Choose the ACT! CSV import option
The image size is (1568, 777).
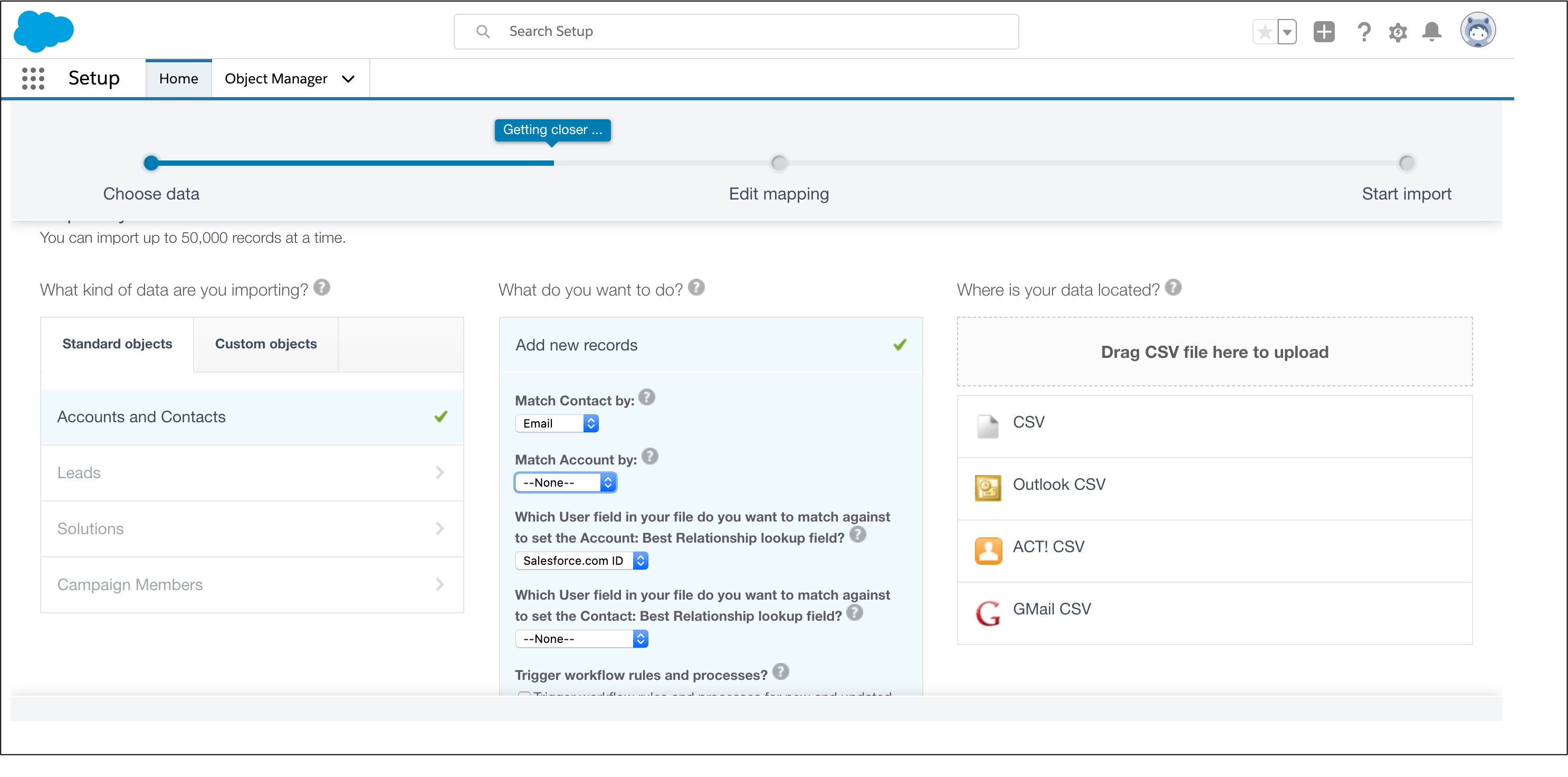pyautogui.click(x=1048, y=547)
